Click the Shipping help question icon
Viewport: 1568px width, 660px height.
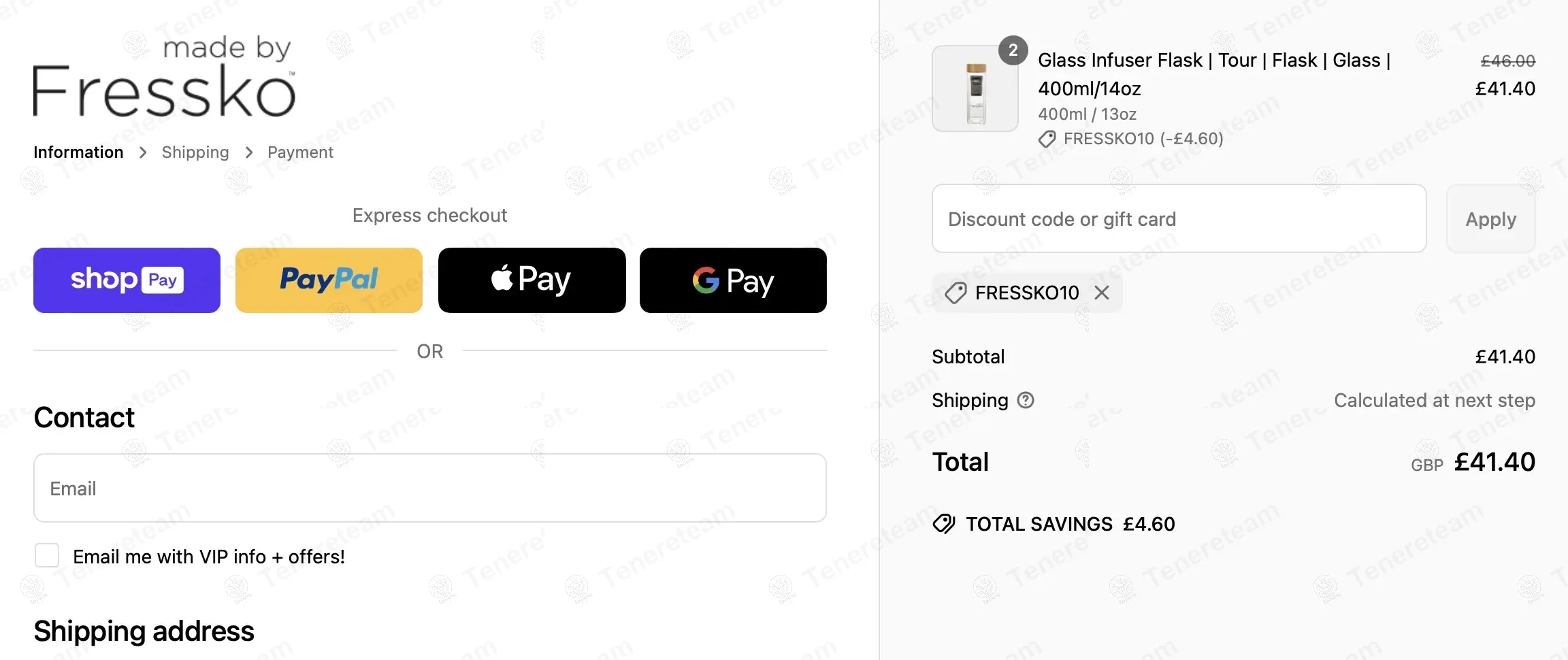(1026, 400)
